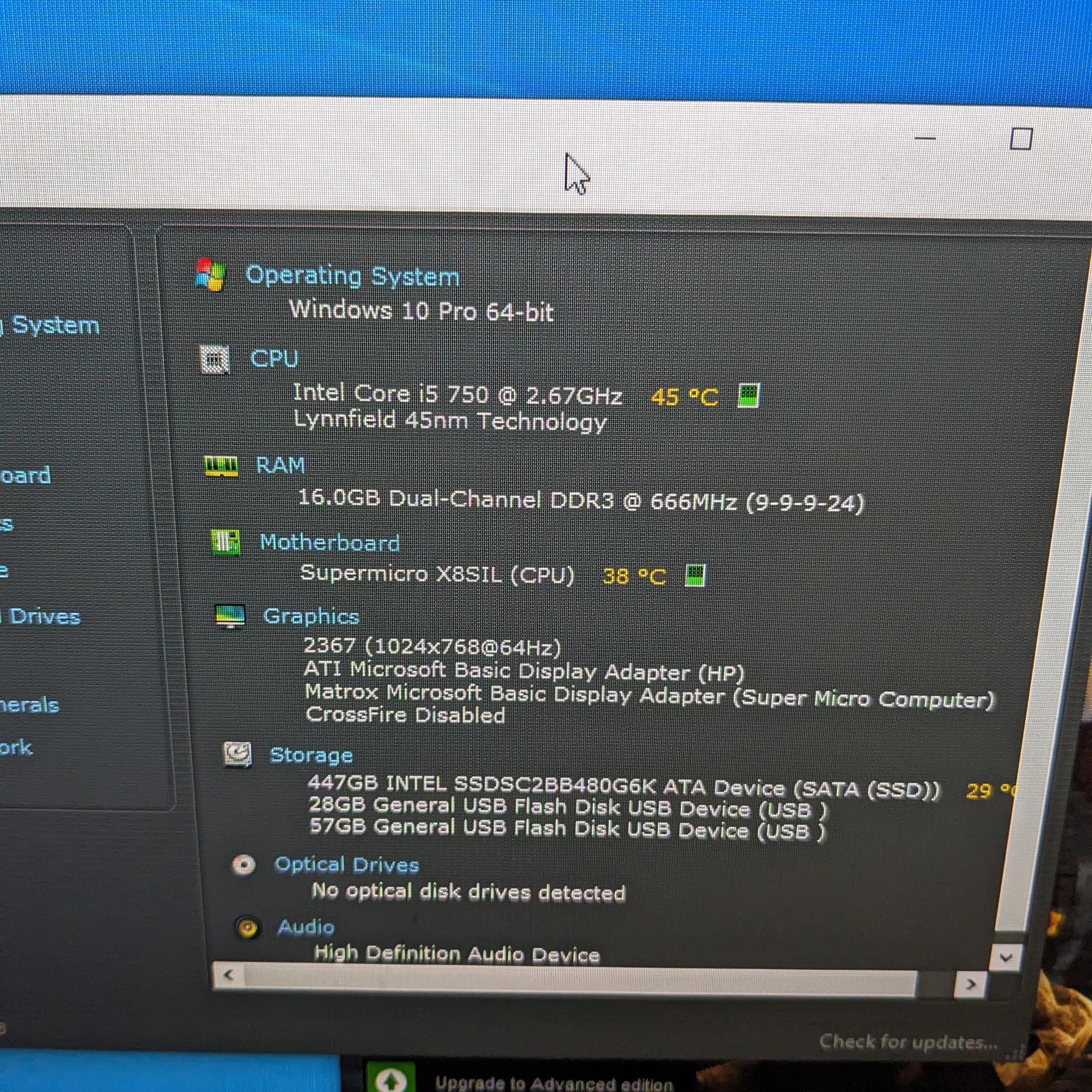Click the circuit board icon beside Motherboard
The width and height of the screenshot is (1092, 1092).
click(x=226, y=542)
